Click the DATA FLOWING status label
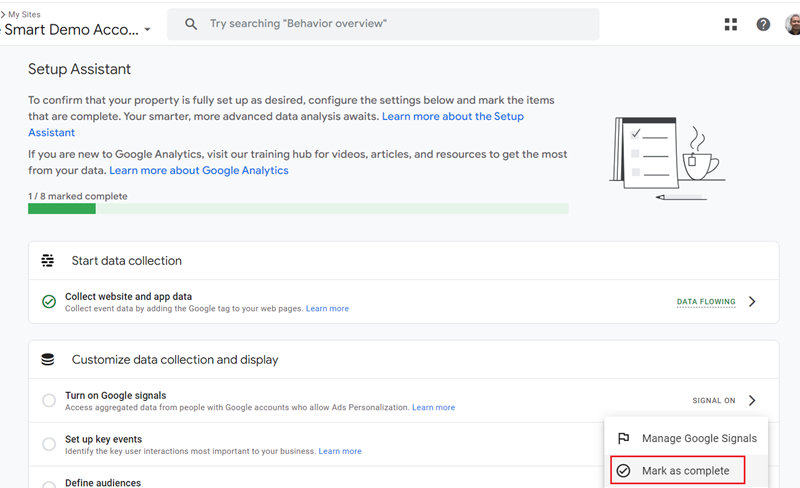Viewport: 800px width, 488px height. coord(706,302)
